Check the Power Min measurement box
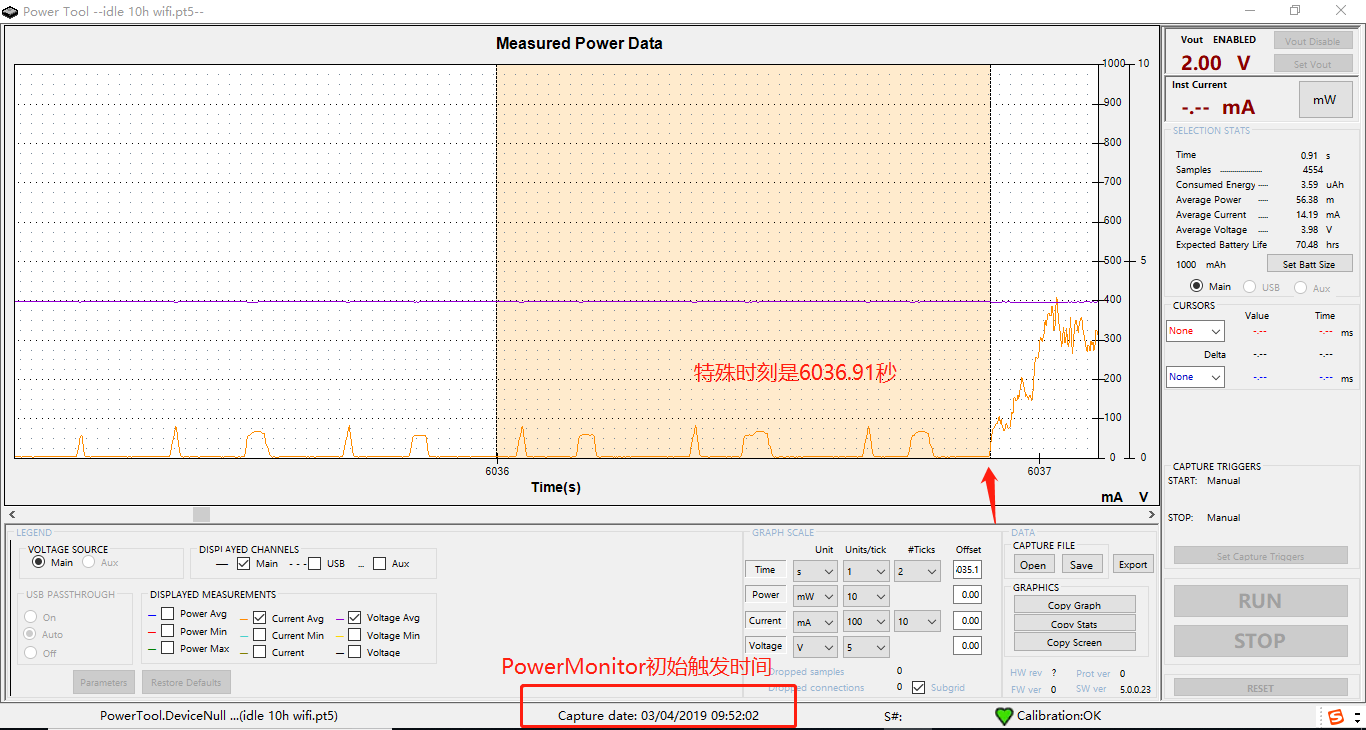 tap(168, 631)
